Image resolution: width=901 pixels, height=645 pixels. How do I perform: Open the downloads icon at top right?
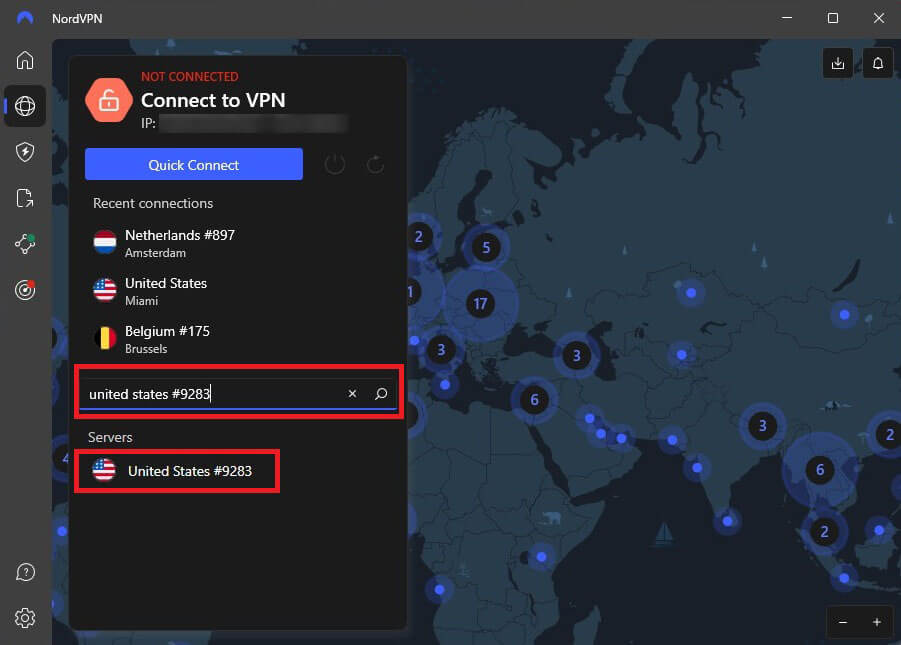click(x=837, y=62)
